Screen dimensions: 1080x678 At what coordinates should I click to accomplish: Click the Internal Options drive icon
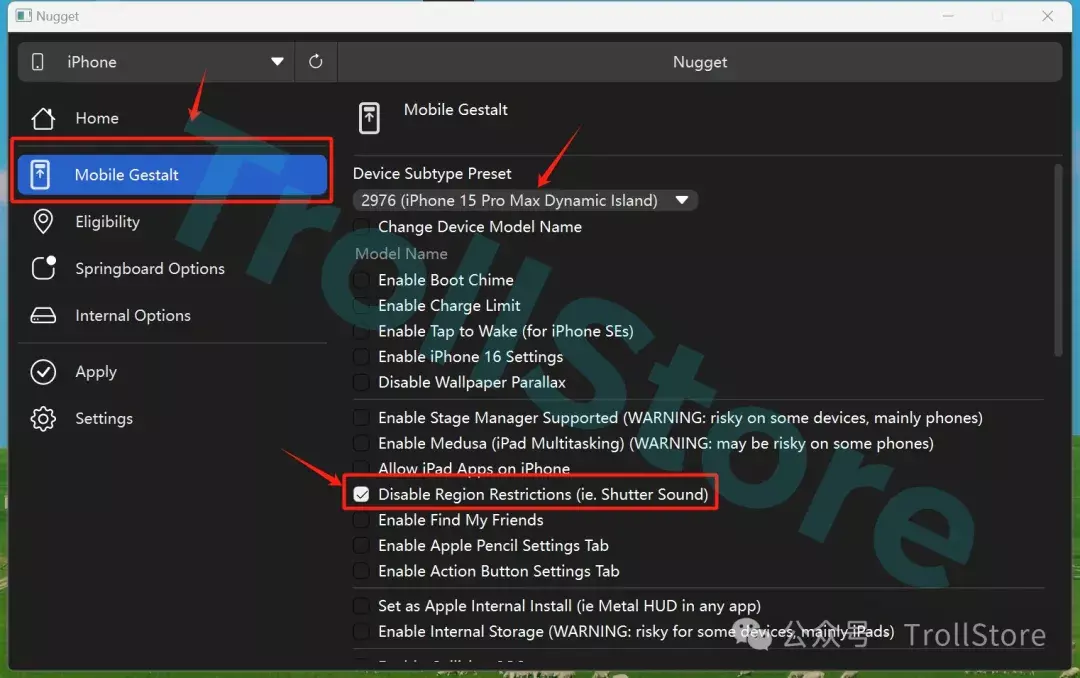[x=43, y=316]
